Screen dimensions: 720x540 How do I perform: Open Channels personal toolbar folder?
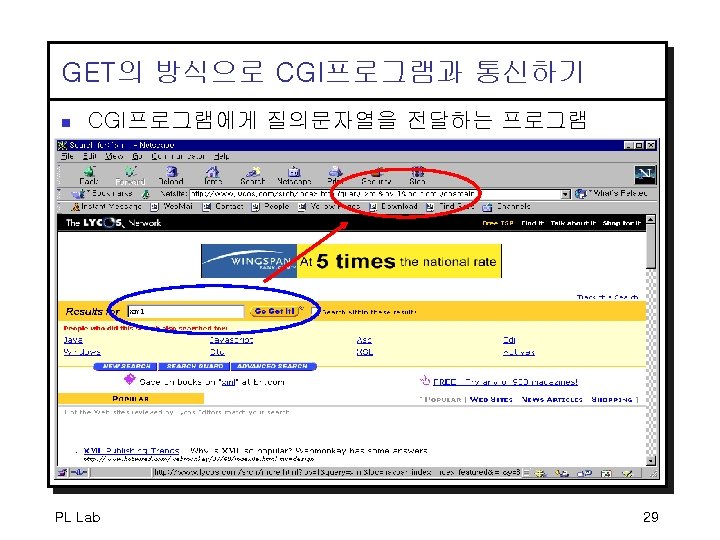click(x=506, y=207)
